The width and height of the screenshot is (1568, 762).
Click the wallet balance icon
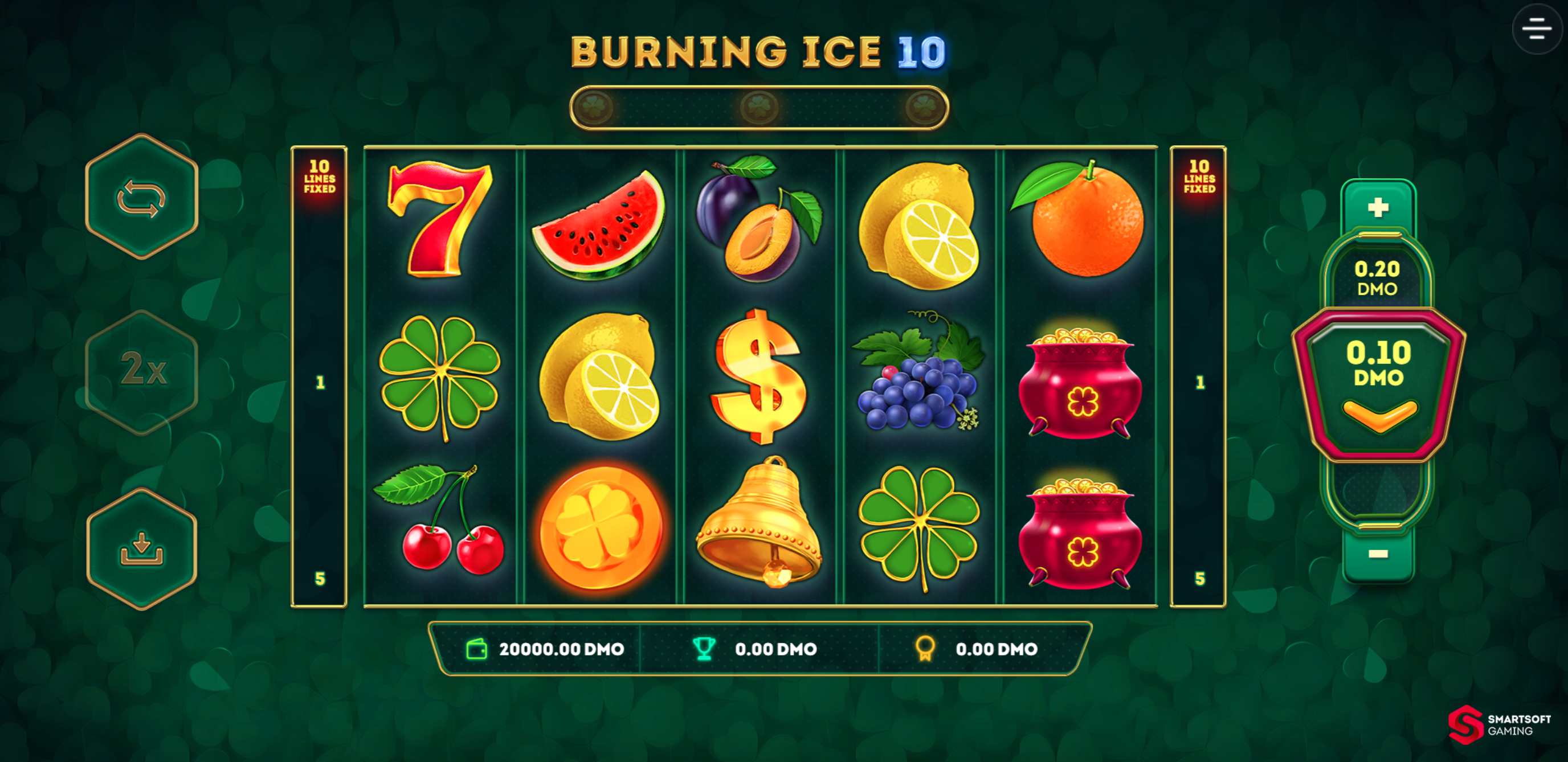point(476,649)
